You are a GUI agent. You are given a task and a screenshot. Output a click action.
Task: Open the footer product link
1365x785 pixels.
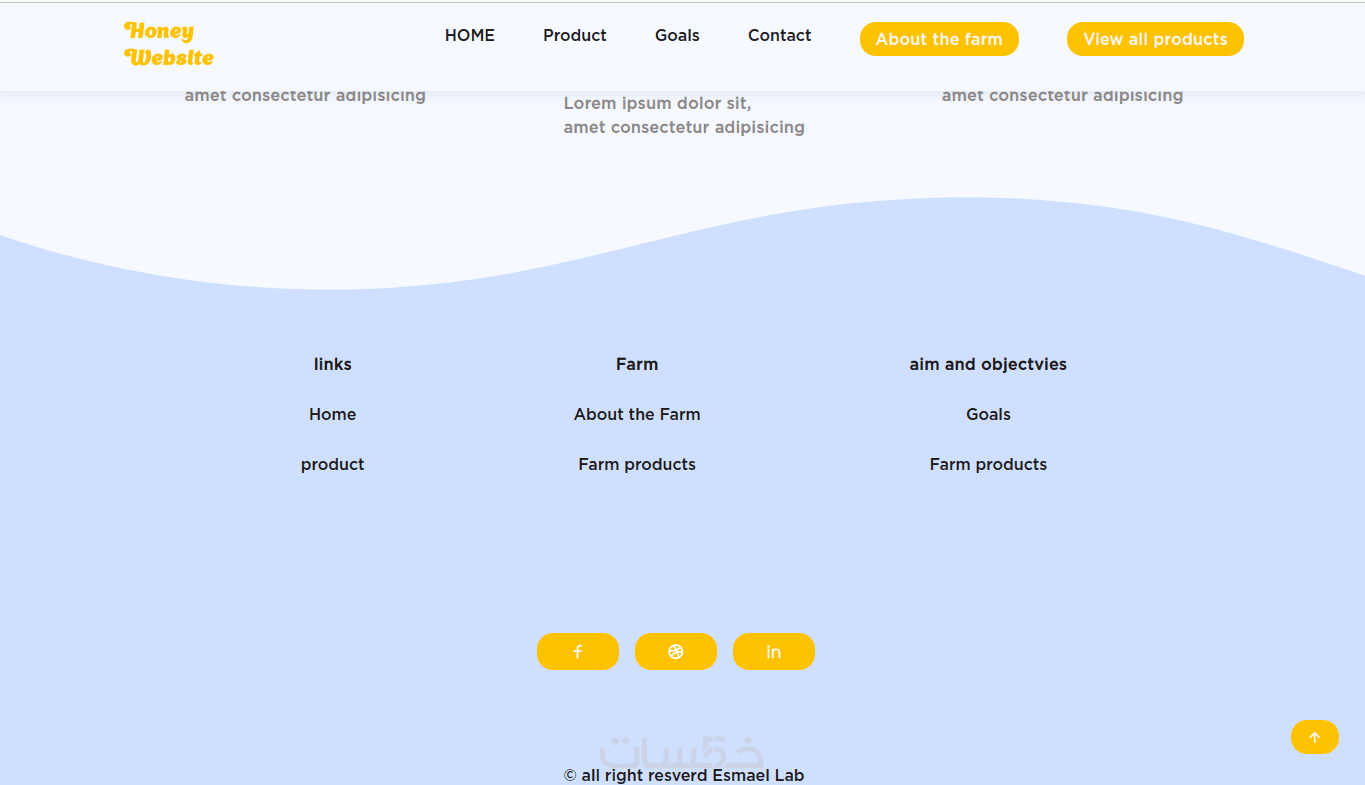pyautogui.click(x=333, y=464)
